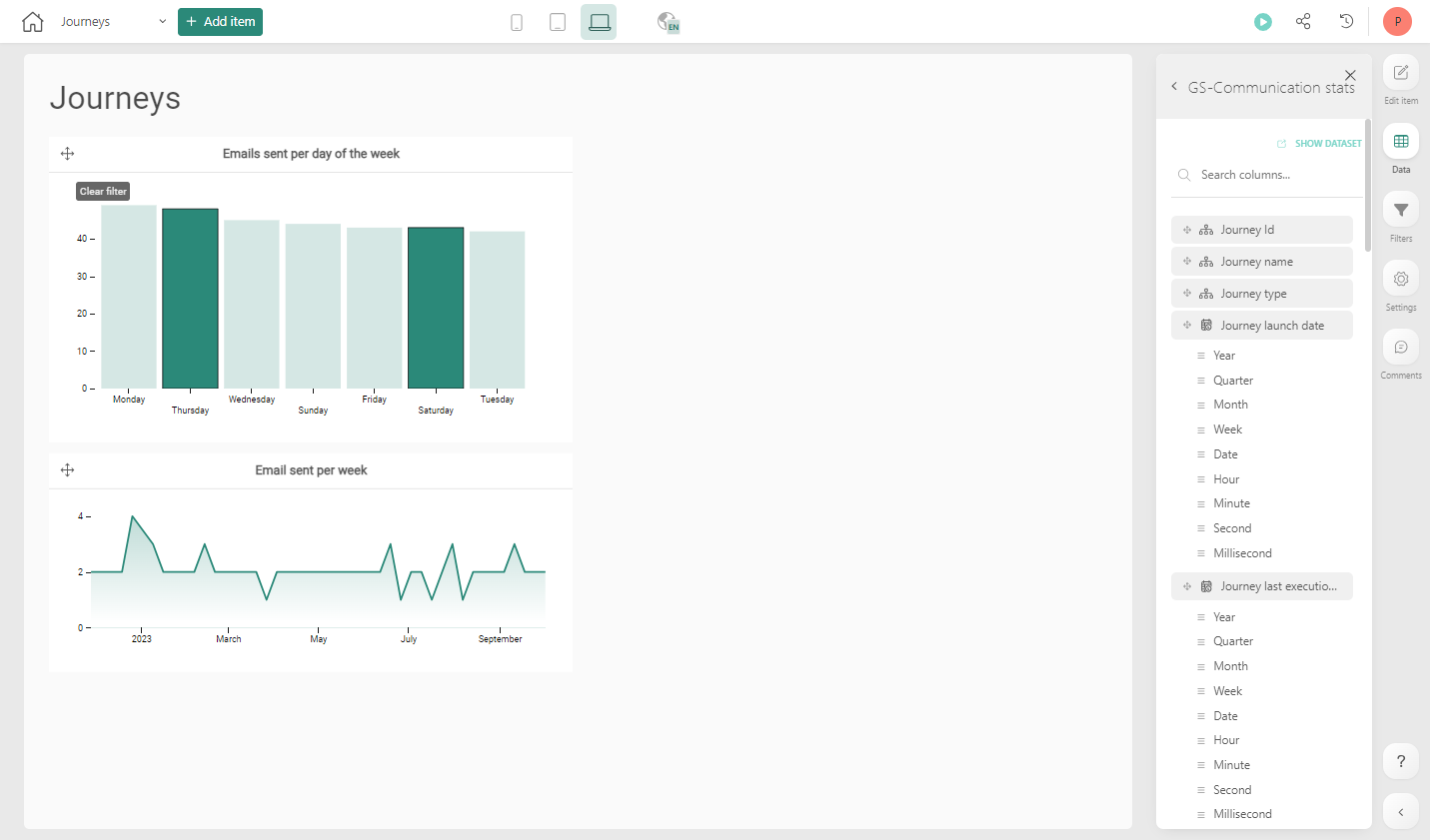Image resolution: width=1430 pixels, height=840 pixels.
Task: Open the share dashboard icon
Action: [x=1303, y=21]
